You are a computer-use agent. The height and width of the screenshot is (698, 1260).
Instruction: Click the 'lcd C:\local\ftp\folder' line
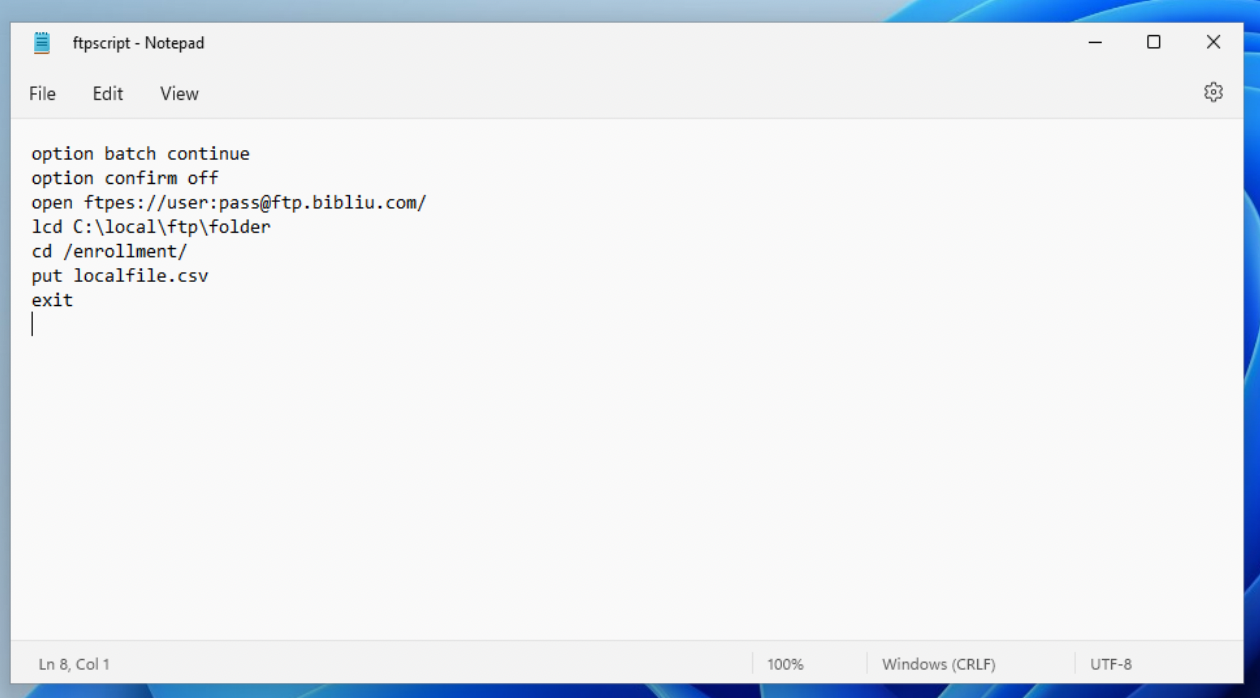[x=151, y=227]
